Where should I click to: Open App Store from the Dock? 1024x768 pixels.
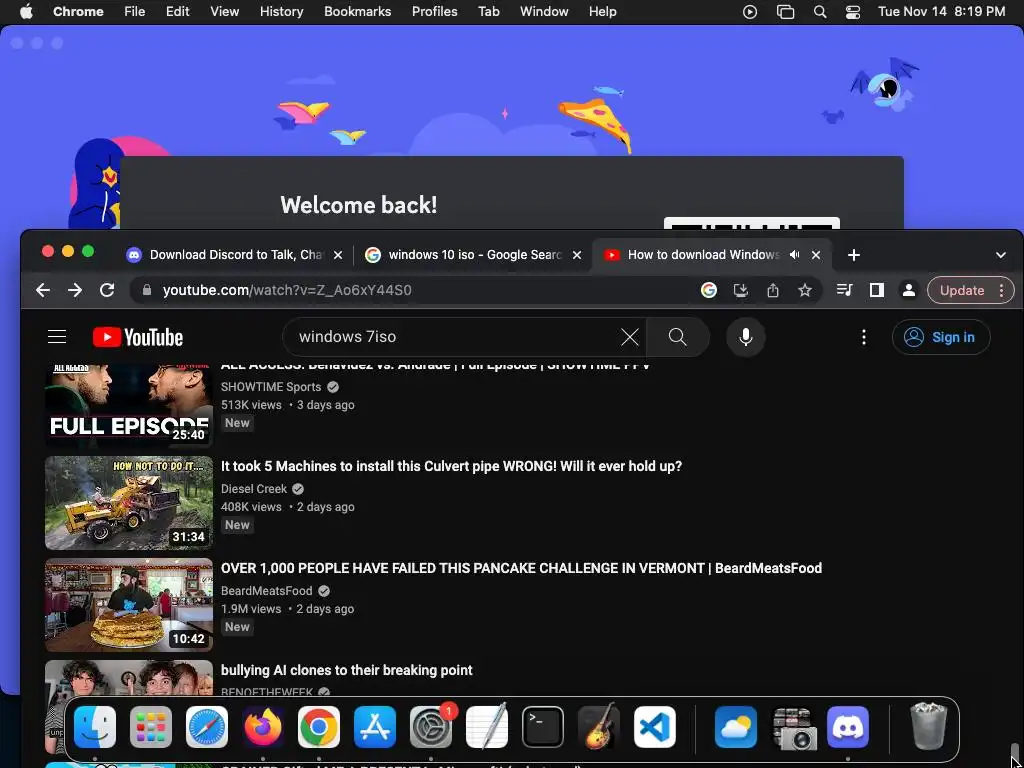pyautogui.click(x=375, y=727)
